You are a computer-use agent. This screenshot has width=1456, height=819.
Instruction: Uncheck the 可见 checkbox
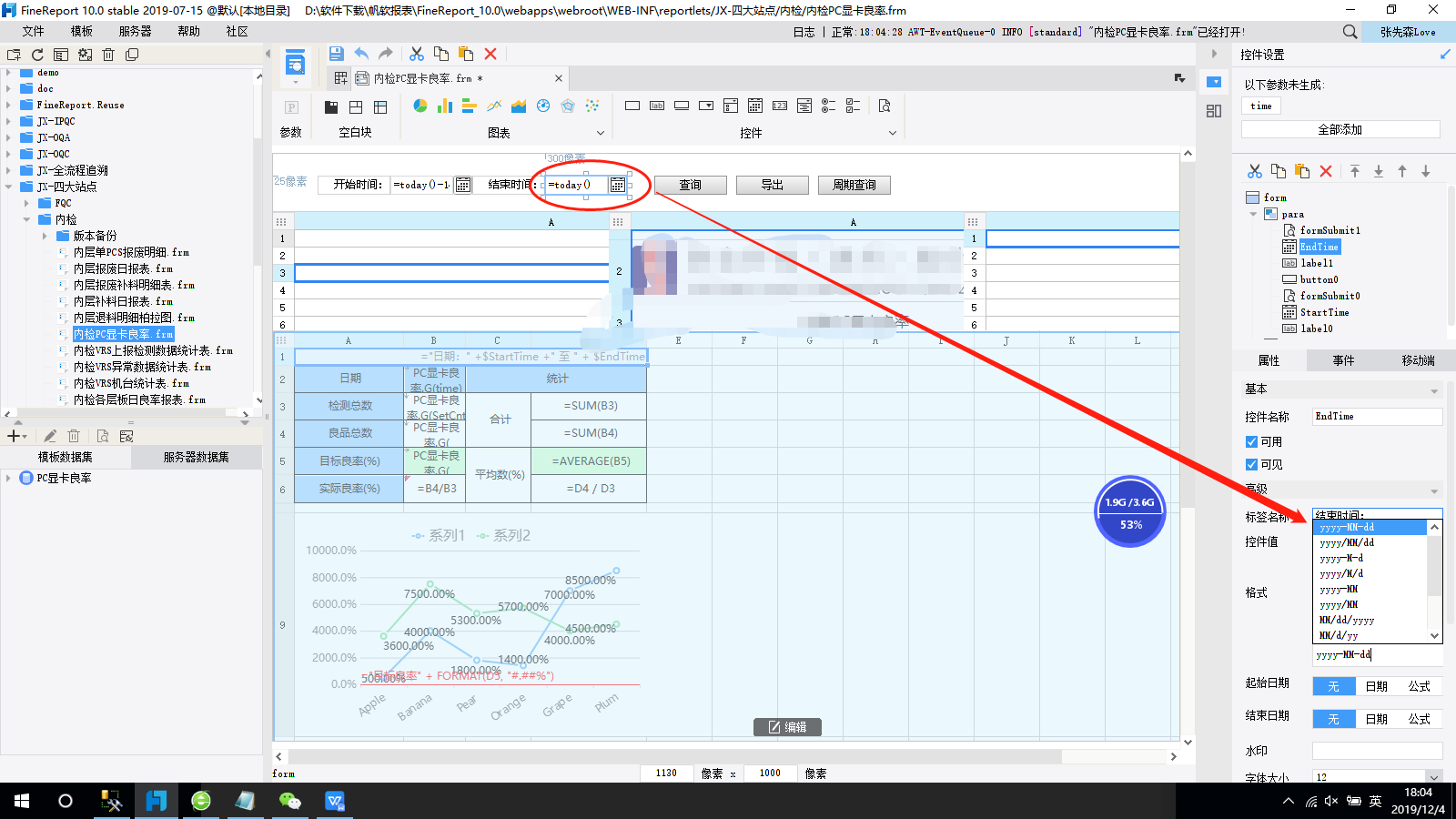tap(1251, 464)
